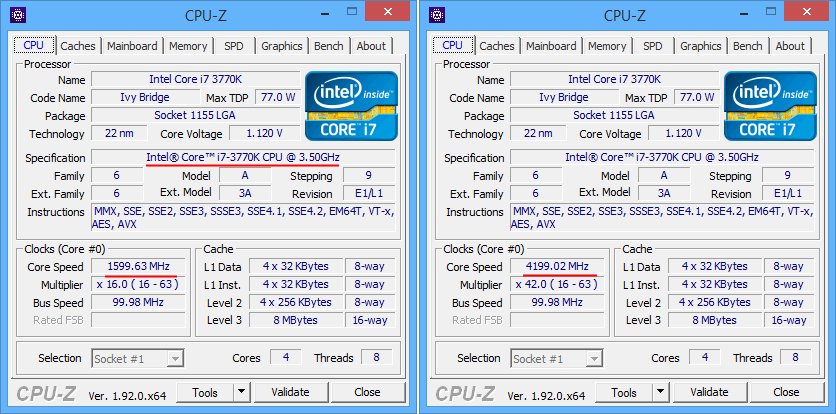The width and height of the screenshot is (836, 414).
Task: Click Ext. Model 3A value in right window
Action: coord(664,194)
